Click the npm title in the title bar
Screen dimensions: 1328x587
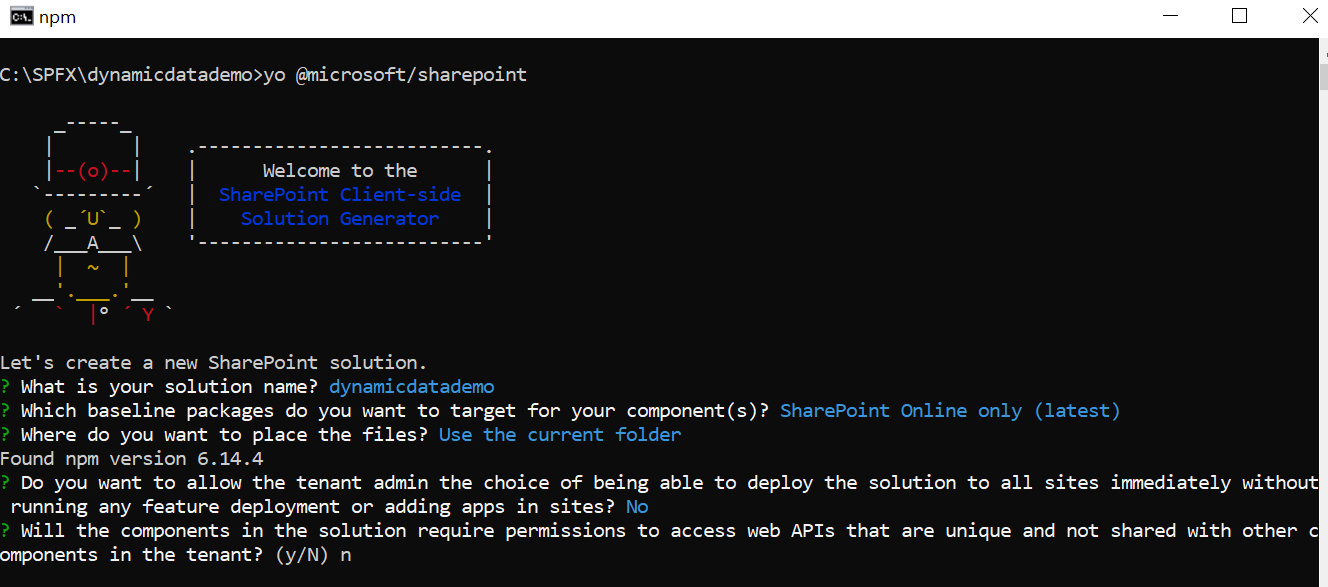[x=57, y=16]
